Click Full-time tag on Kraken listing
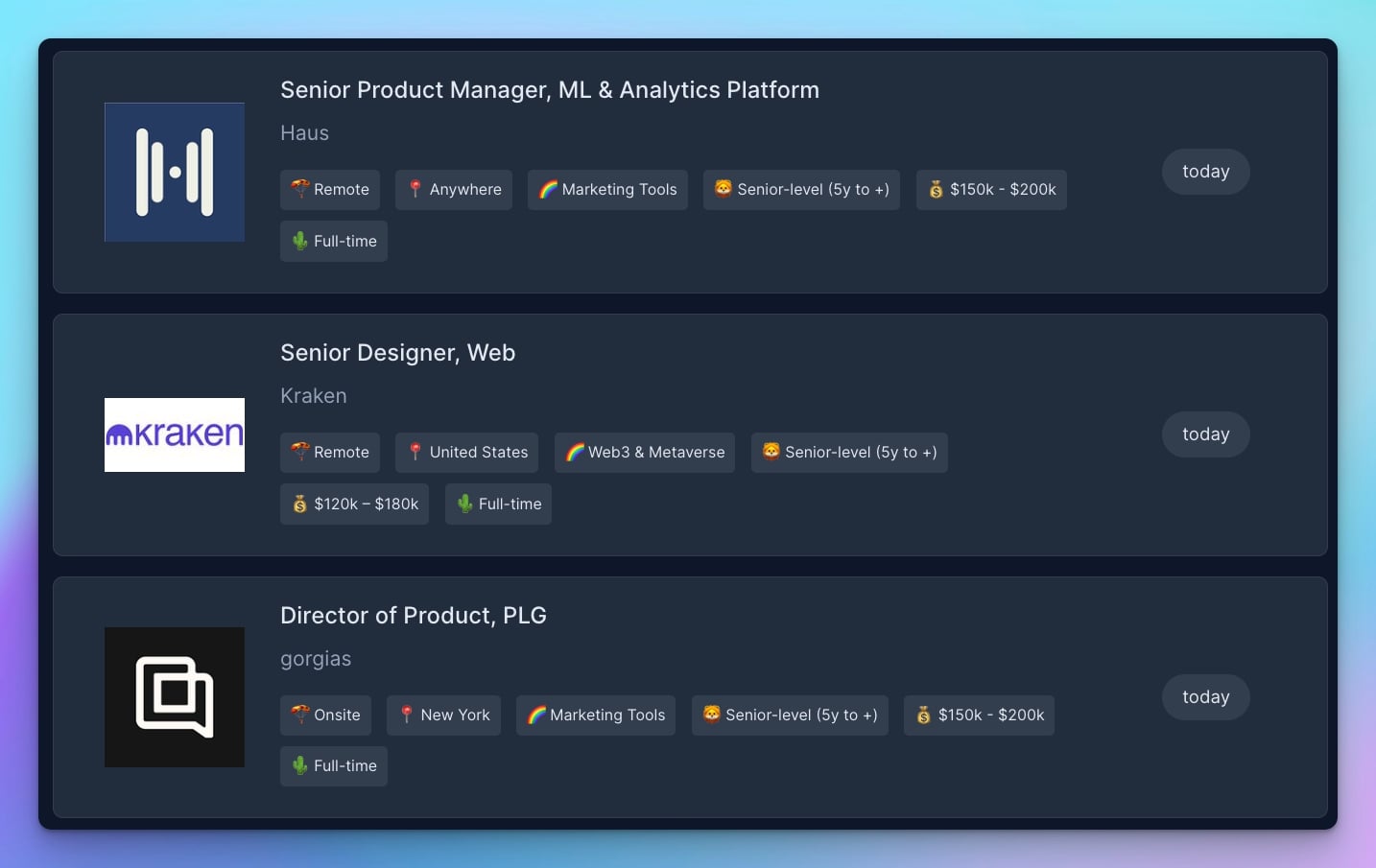 click(498, 504)
